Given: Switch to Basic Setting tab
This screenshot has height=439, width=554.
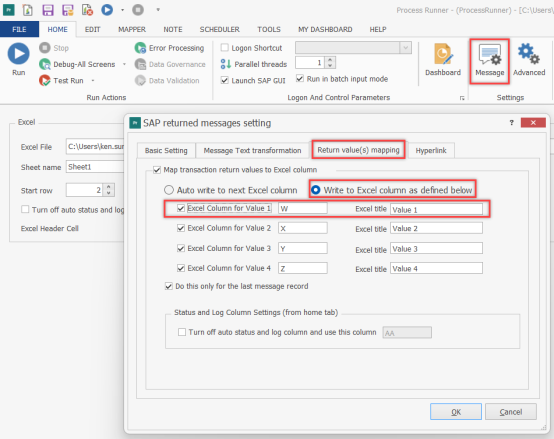Looking at the screenshot, I should pyautogui.click(x=166, y=151).
